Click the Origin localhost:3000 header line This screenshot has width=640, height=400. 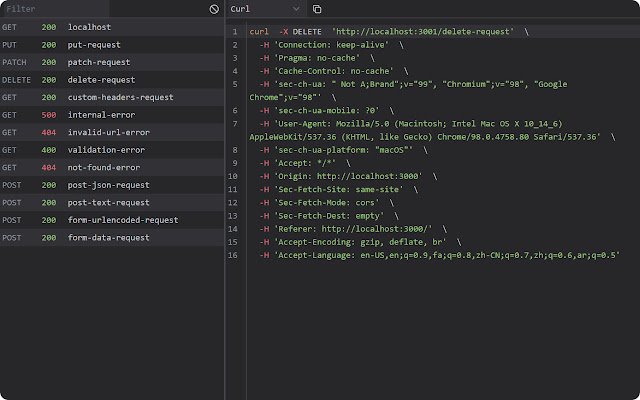coord(348,176)
